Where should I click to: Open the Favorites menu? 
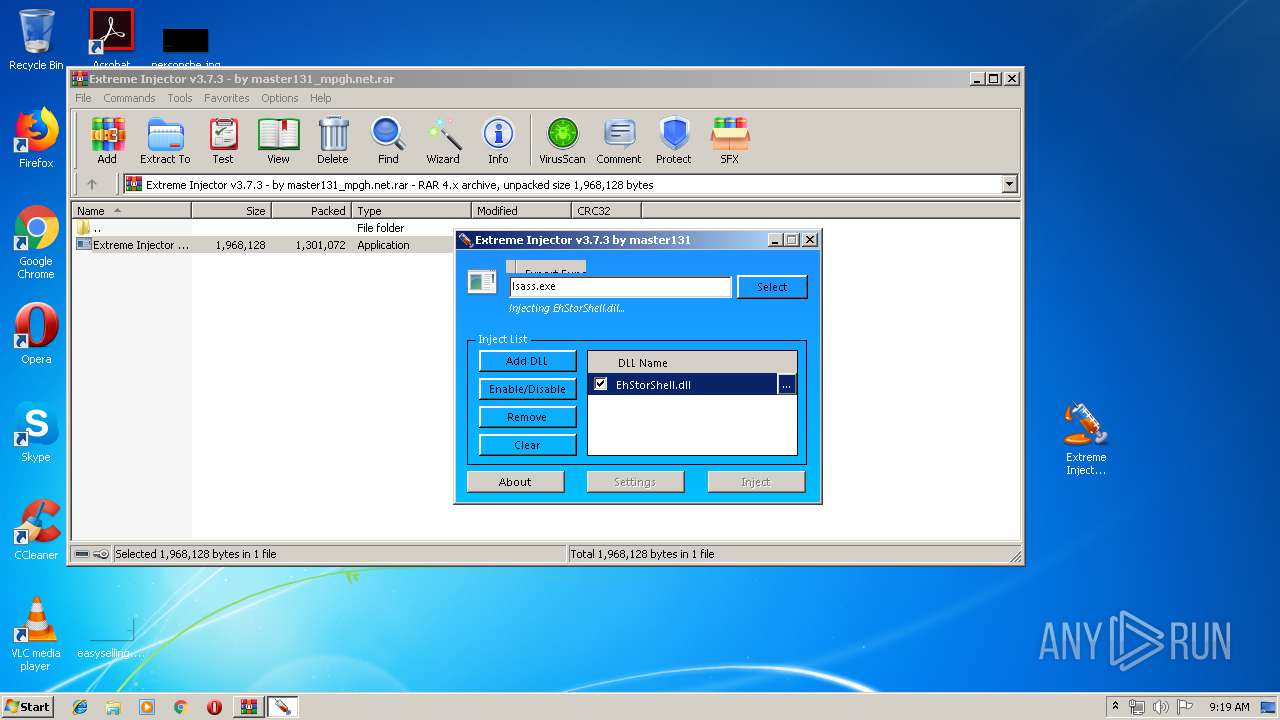pos(227,98)
